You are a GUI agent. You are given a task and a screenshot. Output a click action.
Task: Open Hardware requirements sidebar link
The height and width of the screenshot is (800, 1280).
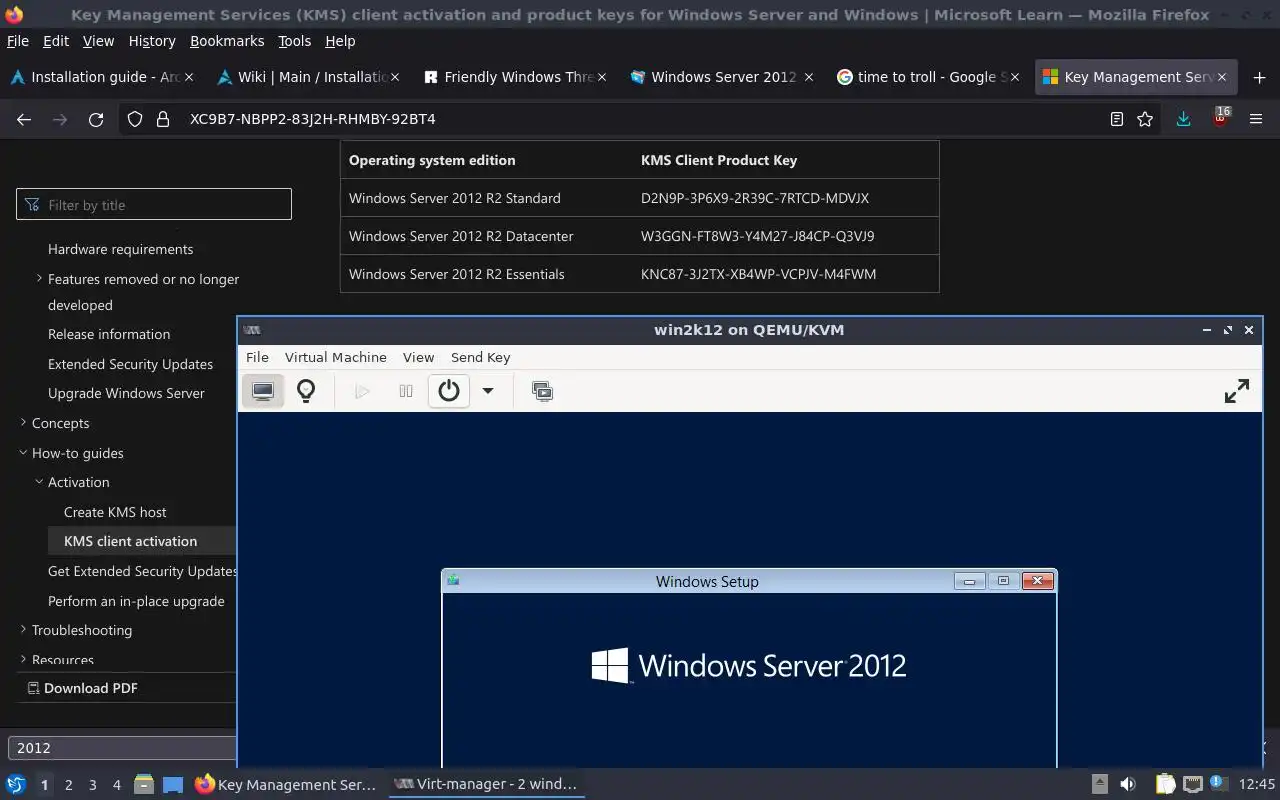click(x=120, y=249)
